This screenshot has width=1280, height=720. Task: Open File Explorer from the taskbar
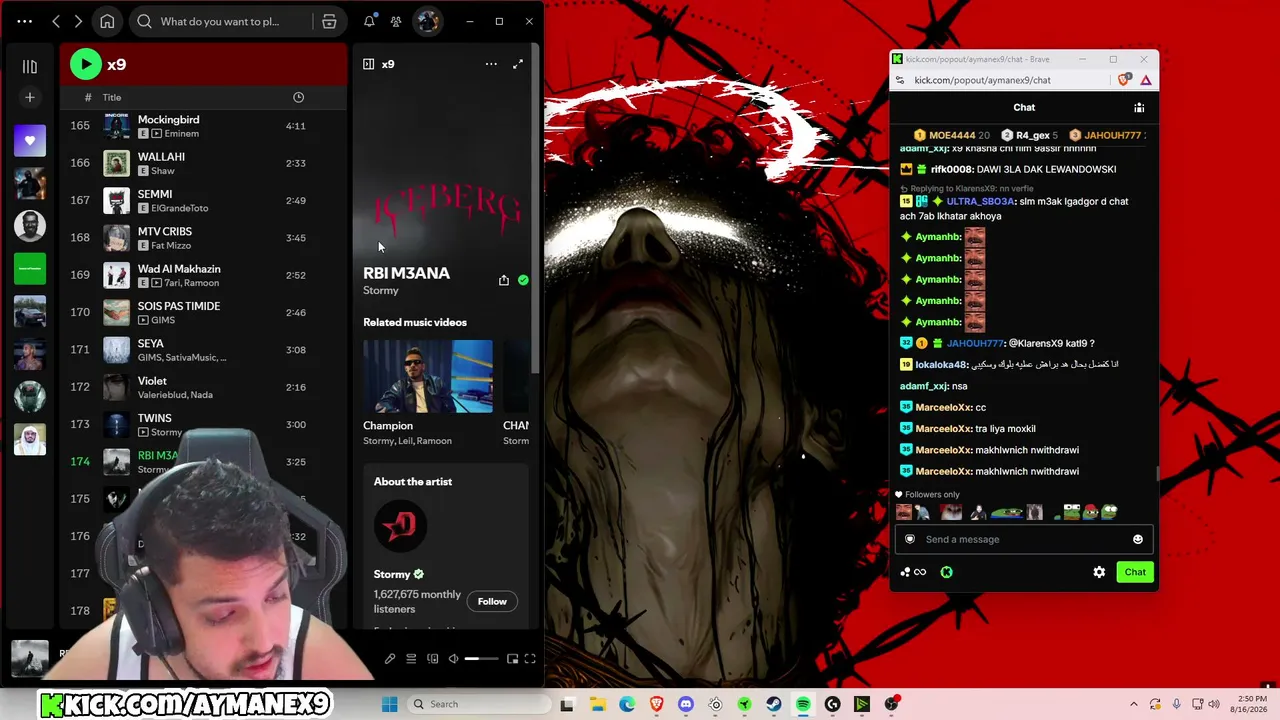(x=598, y=704)
